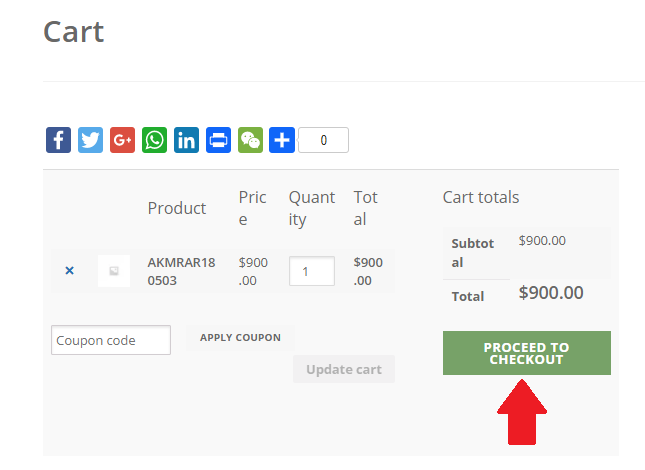Remove AKMRAR180503 from the cart
Viewport: 645px width, 470px height.
click(69, 271)
